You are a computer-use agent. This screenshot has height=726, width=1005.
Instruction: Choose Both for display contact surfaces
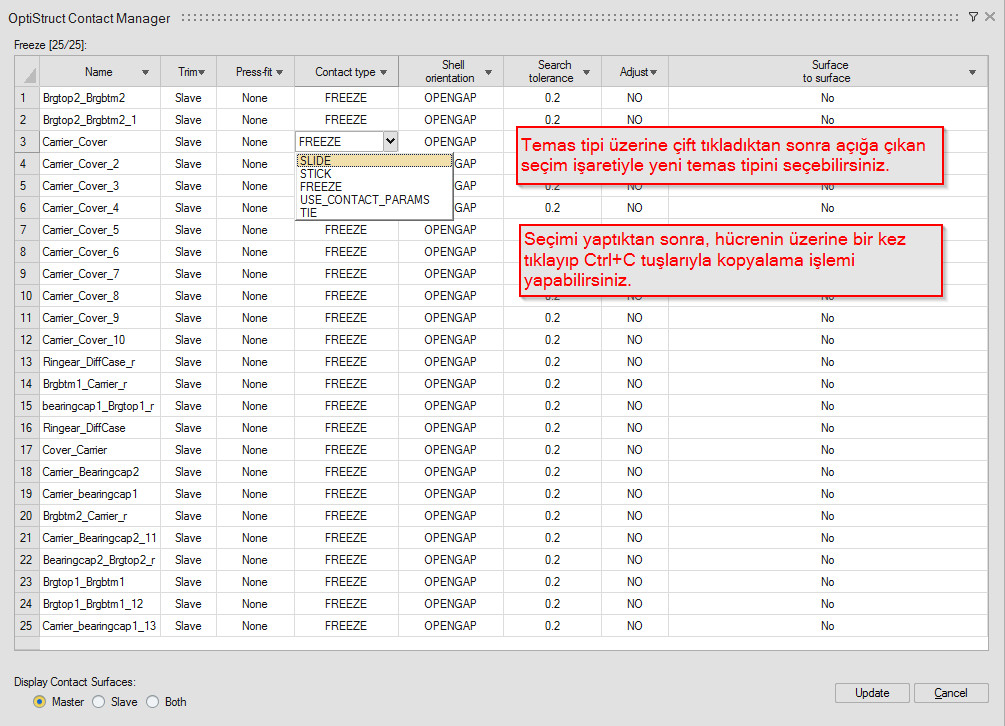154,702
